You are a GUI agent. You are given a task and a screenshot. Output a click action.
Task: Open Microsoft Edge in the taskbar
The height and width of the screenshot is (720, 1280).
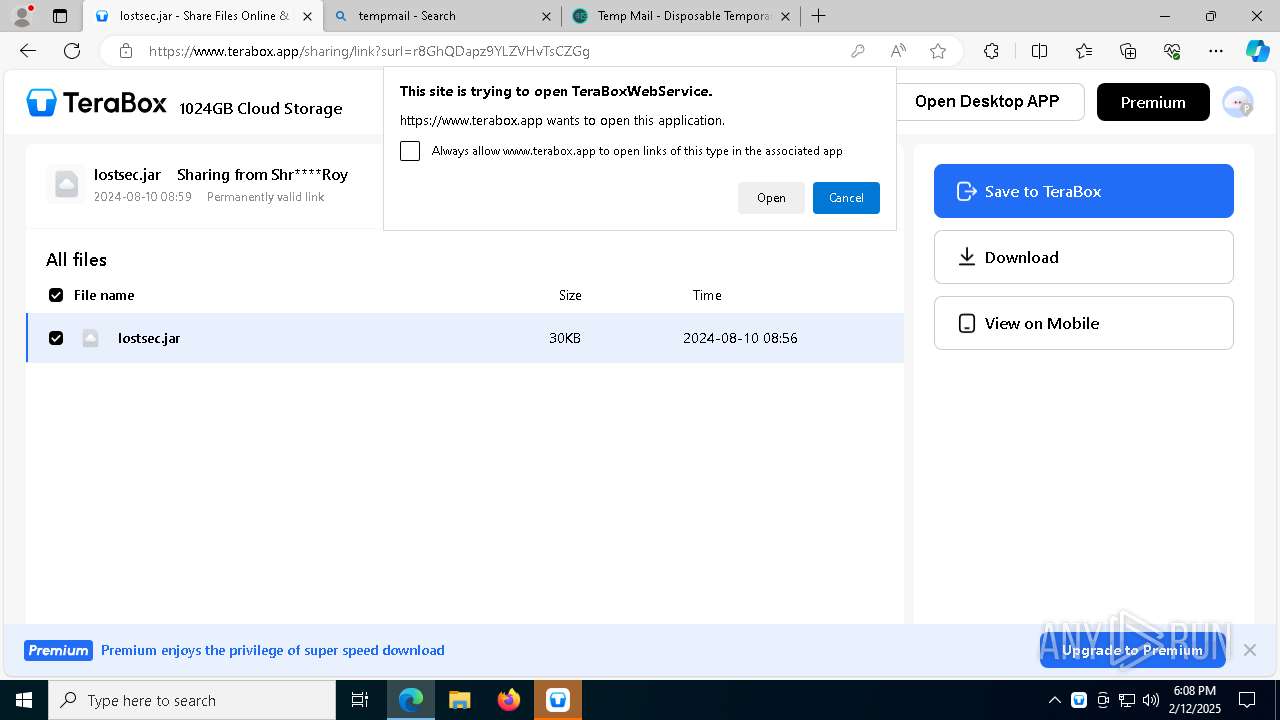pos(411,700)
